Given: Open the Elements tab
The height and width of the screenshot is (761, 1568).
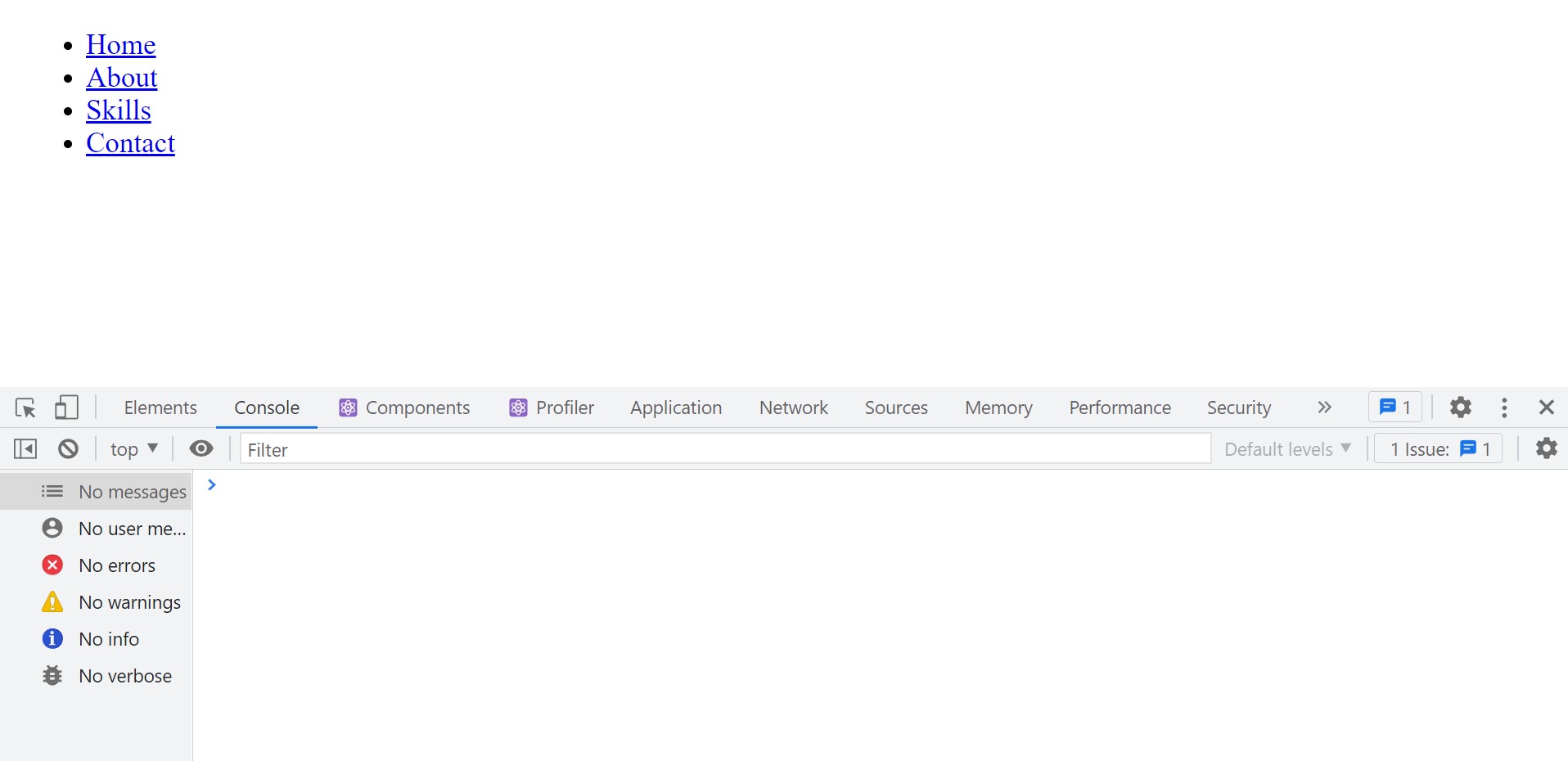Looking at the screenshot, I should pos(160,408).
